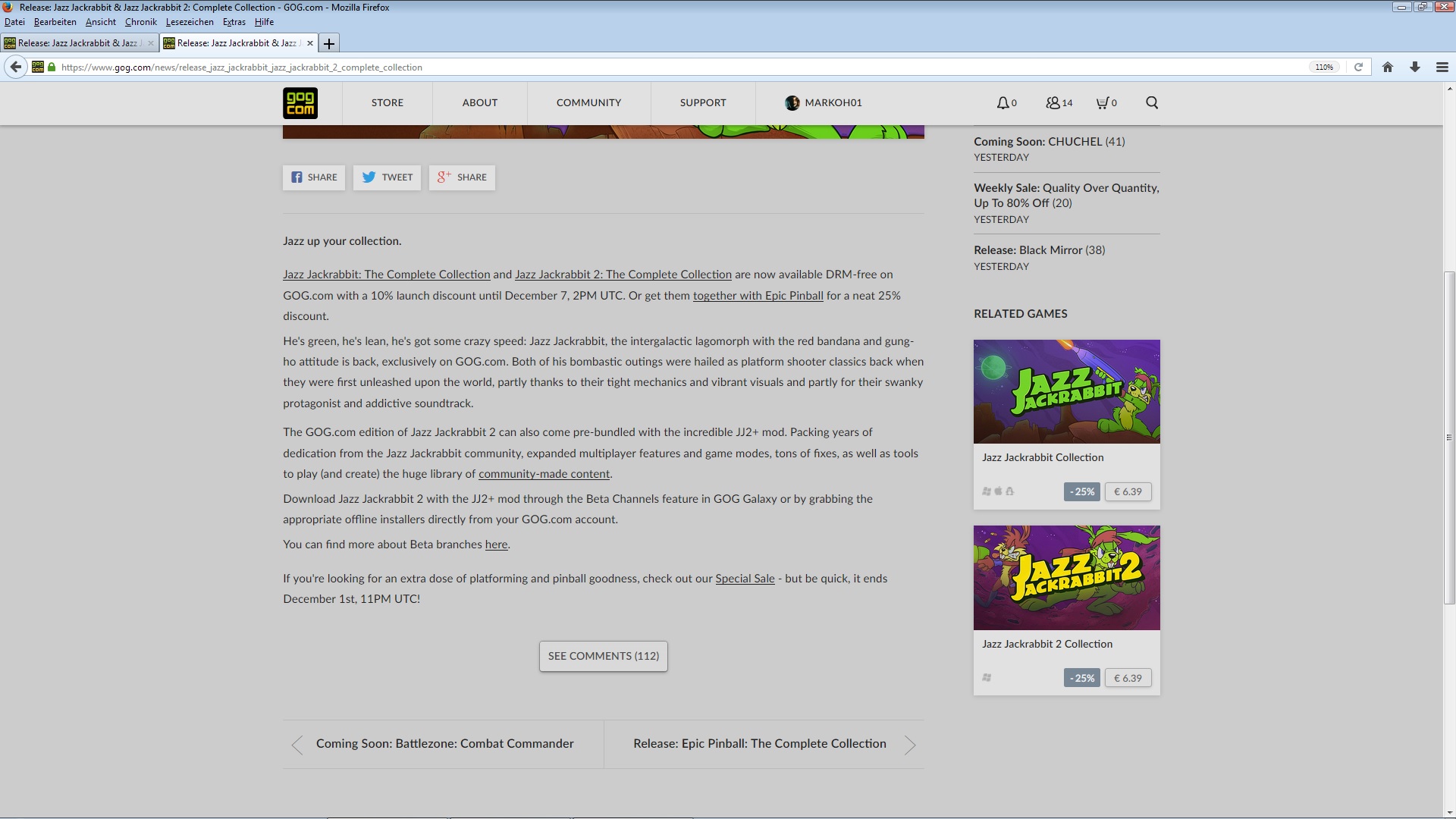Open the Firefox hamburger menu
This screenshot has height=819, width=1456.
click(x=1442, y=67)
